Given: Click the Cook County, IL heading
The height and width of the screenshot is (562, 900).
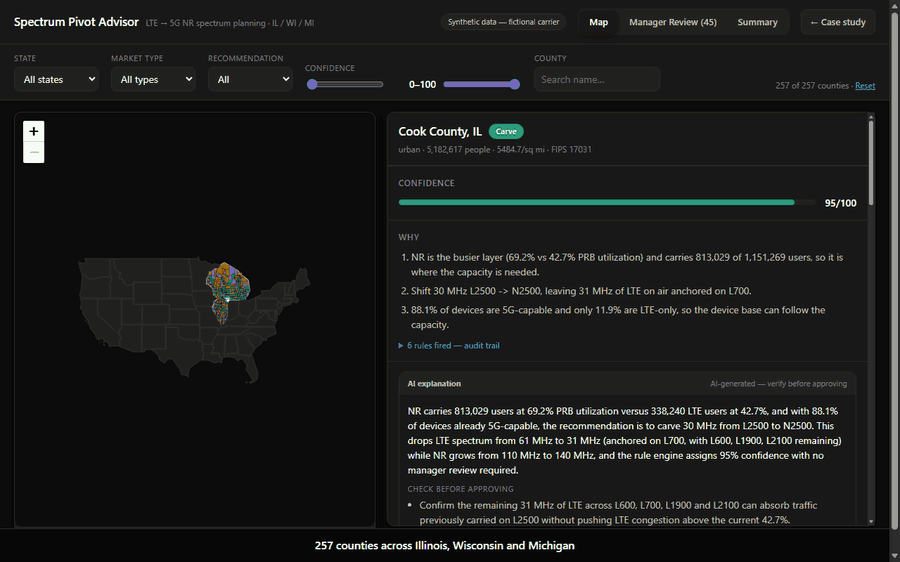Looking at the screenshot, I should click(x=440, y=131).
